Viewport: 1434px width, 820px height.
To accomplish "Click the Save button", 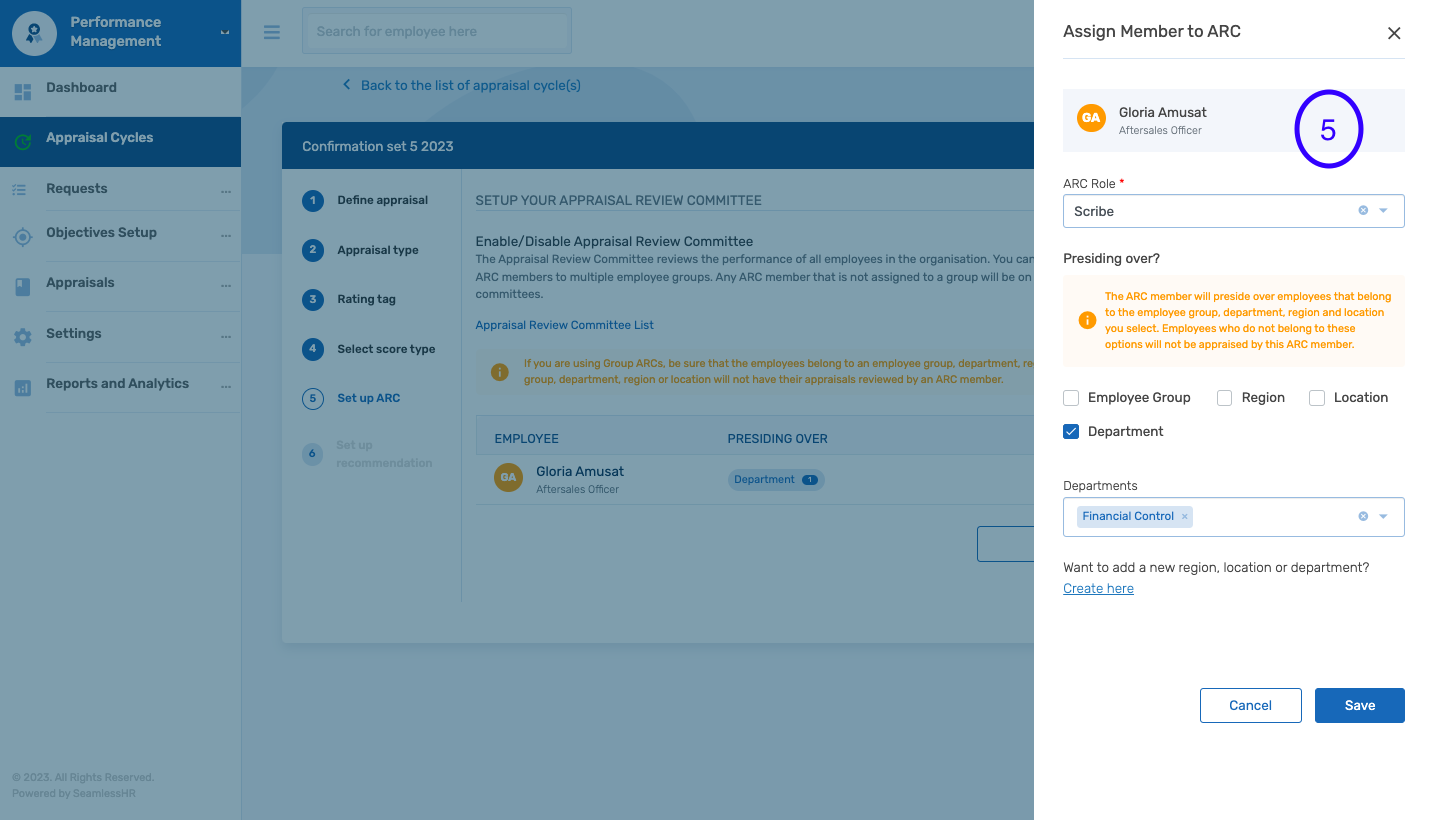I will pos(1359,705).
